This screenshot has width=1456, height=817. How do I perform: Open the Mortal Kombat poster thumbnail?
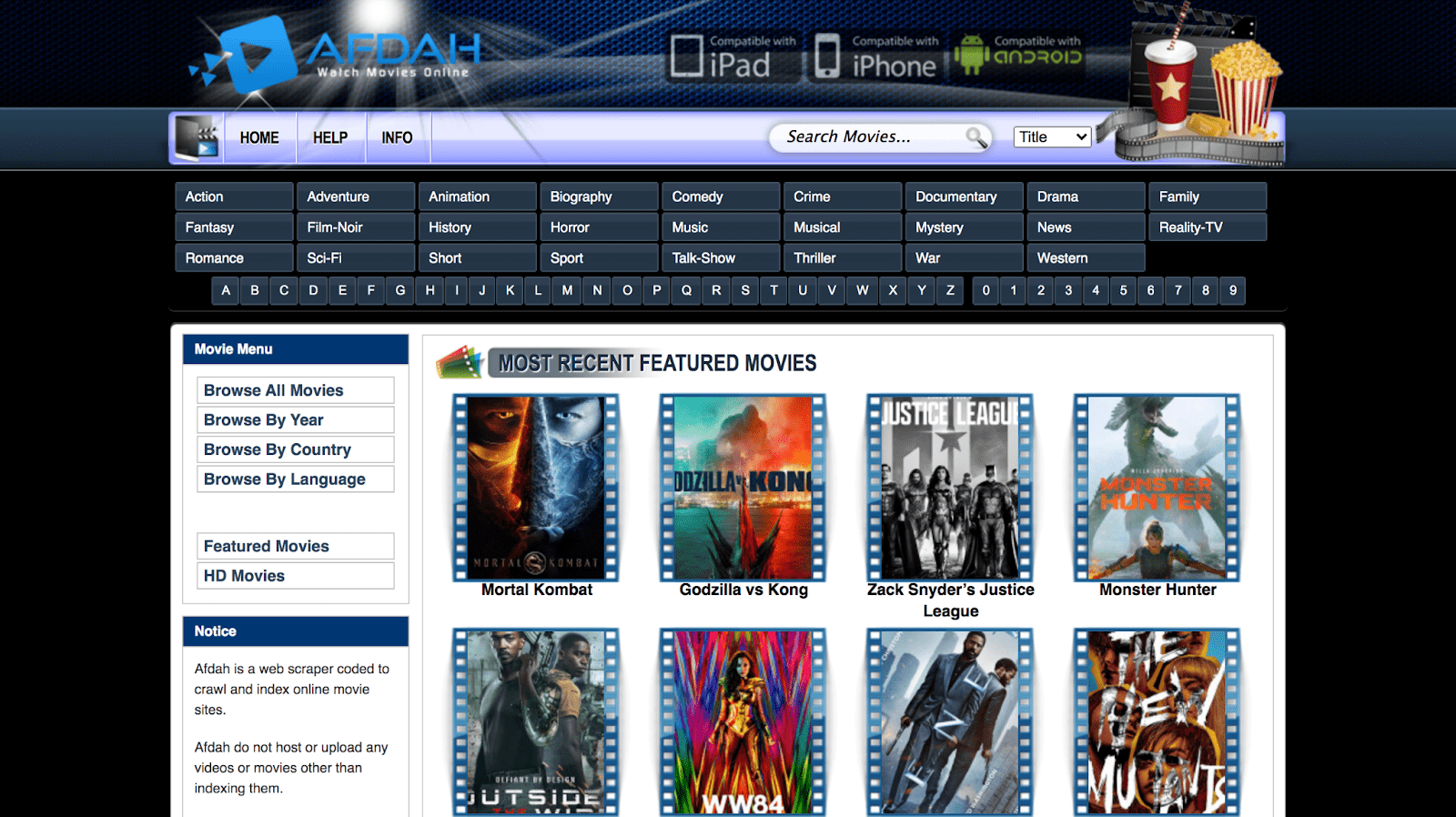pyautogui.click(x=536, y=488)
